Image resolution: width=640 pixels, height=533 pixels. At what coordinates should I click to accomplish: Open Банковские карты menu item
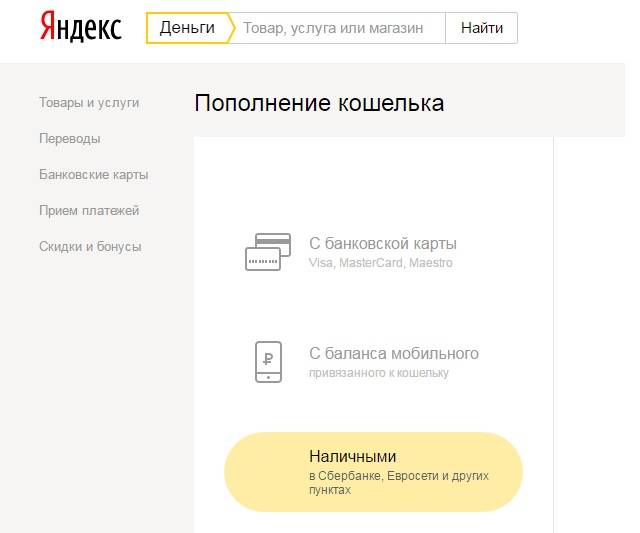(x=93, y=174)
